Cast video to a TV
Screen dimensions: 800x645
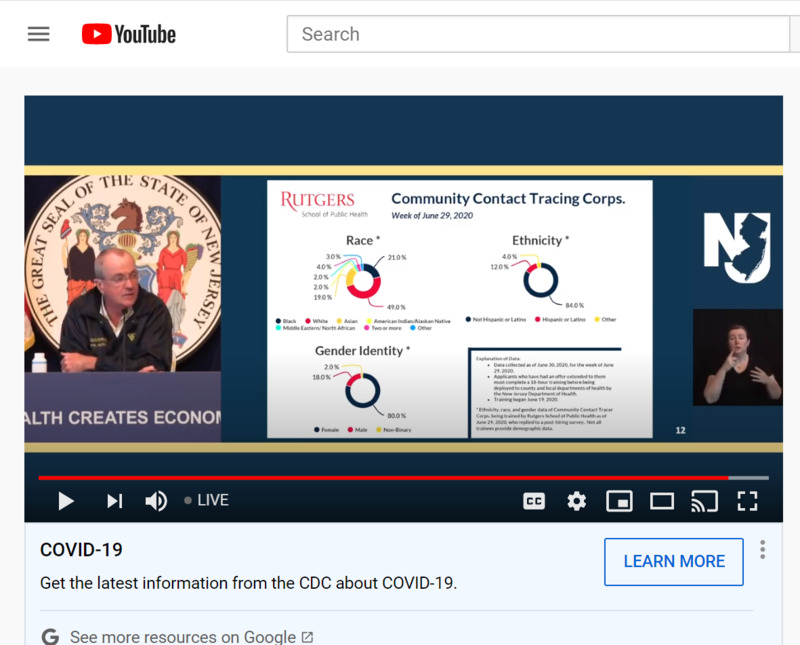click(704, 501)
